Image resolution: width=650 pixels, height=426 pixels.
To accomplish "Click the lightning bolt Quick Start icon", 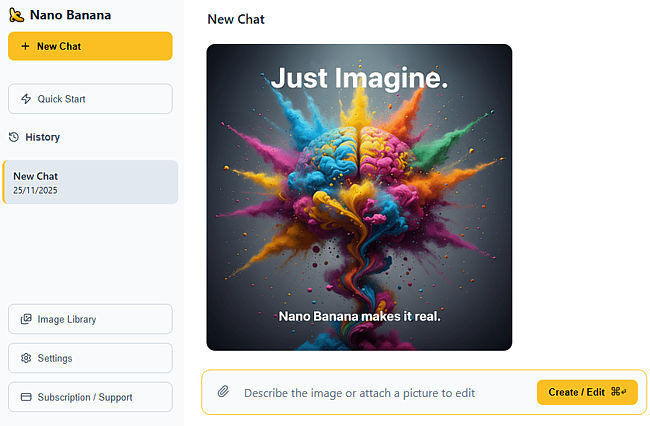I will (25, 99).
